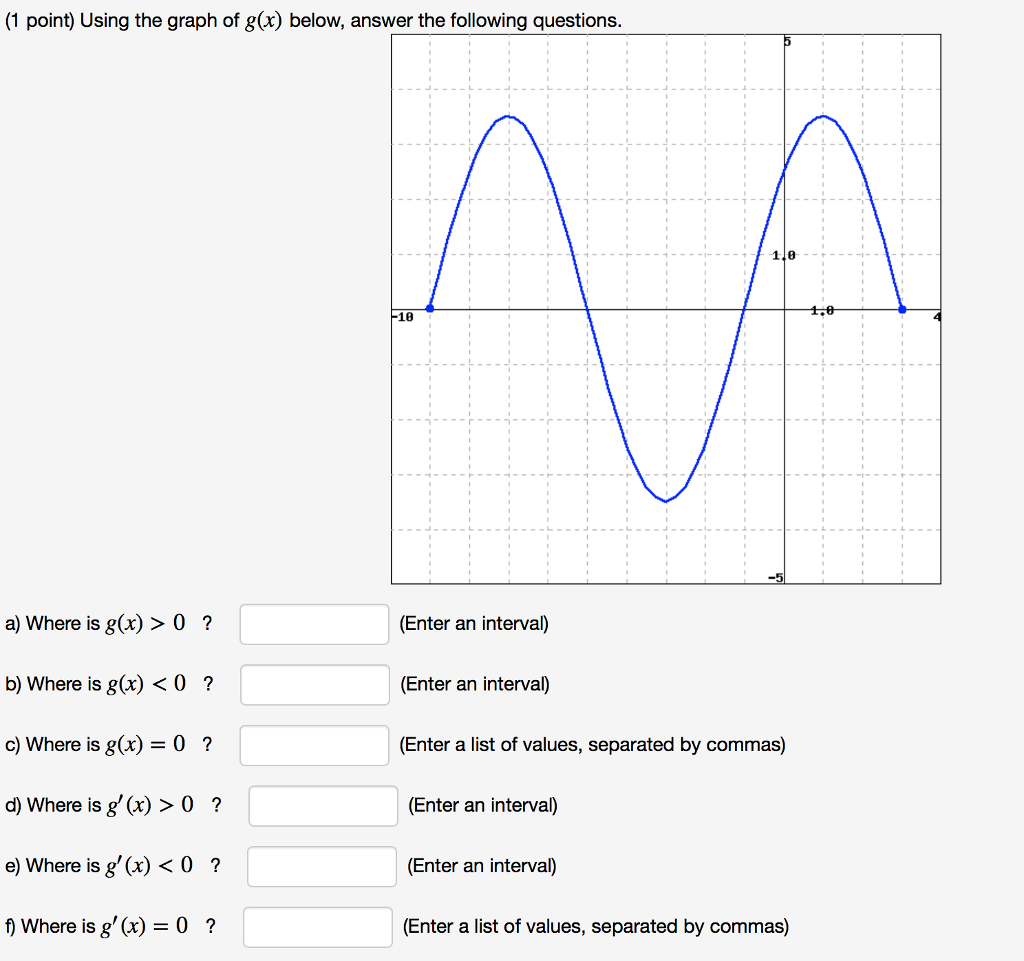This screenshot has height=961, width=1024.
Task: Select the answer field for g(x) = 0
Action: click(314, 745)
